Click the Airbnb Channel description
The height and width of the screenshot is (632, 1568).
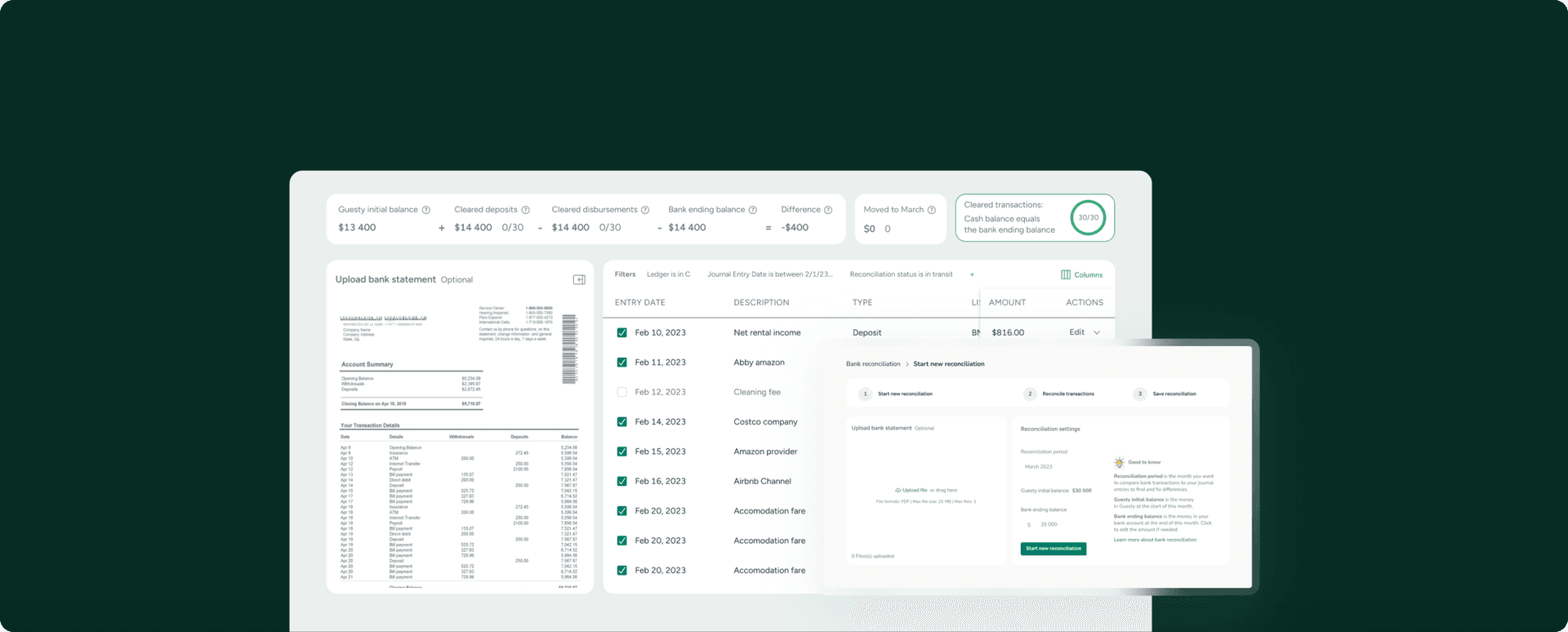[762, 481]
